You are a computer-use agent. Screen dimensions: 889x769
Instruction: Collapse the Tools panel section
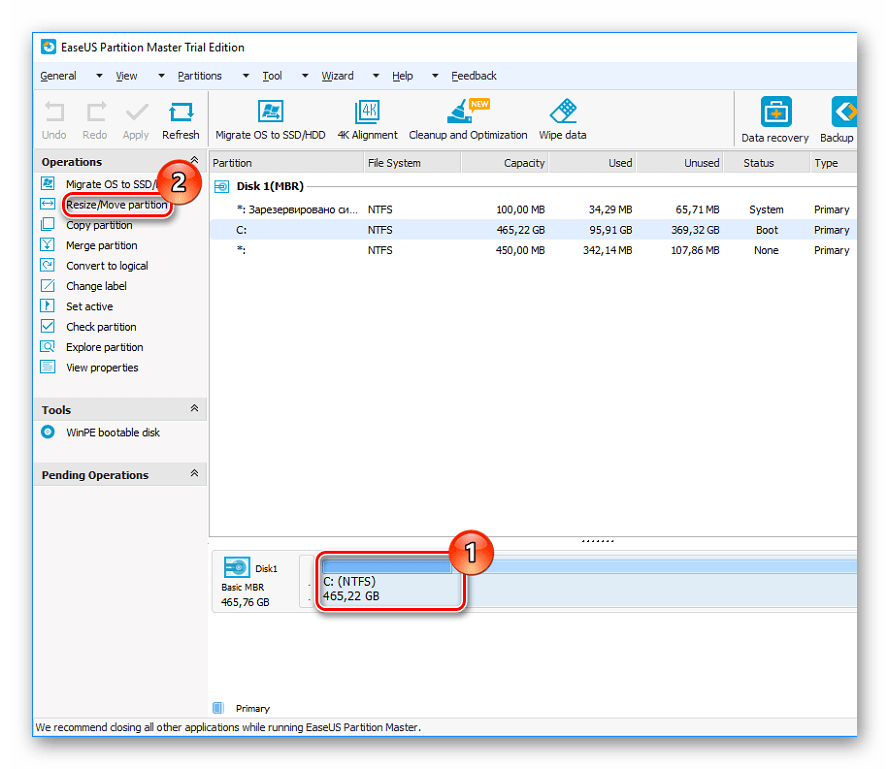194,409
